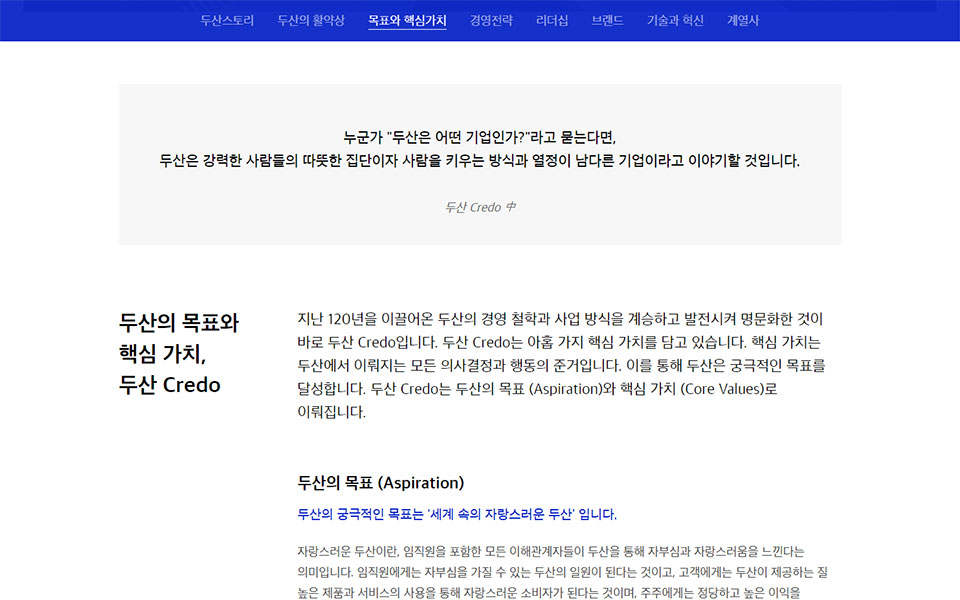Click the italic 두산 Credo 中 caption
Viewport: 960px width, 600px height.
pyautogui.click(x=480, y=207)
